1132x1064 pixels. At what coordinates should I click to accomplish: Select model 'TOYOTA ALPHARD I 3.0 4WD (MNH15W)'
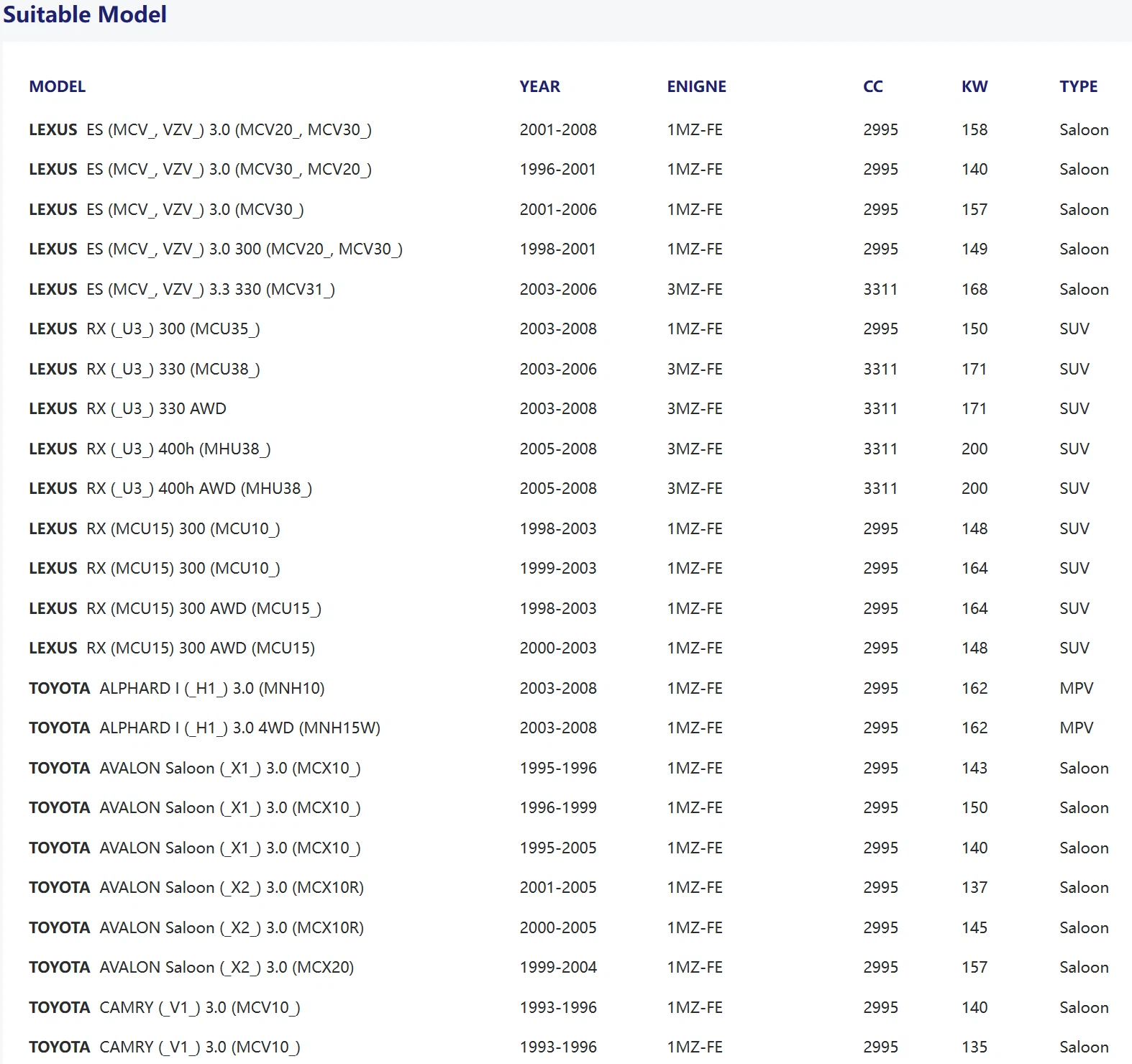205,728
